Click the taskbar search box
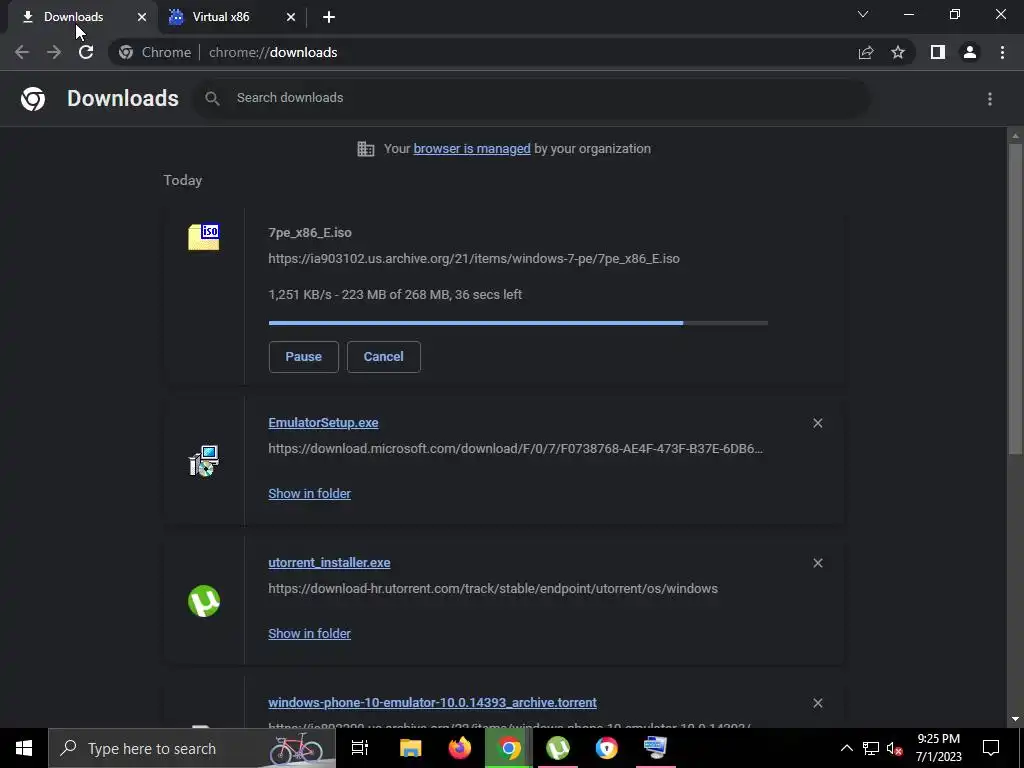Image resolution: width=1024 pixels, height=768 pixels. 192,748
